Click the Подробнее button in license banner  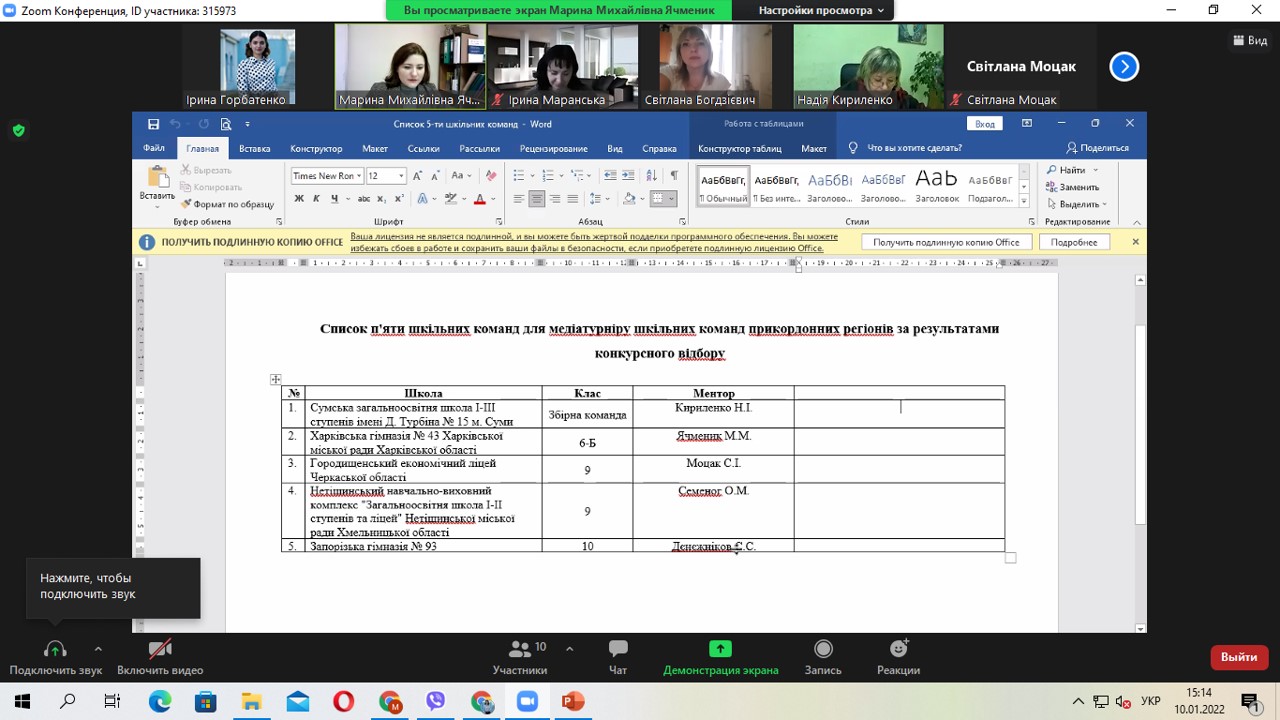click(1074, 242)
